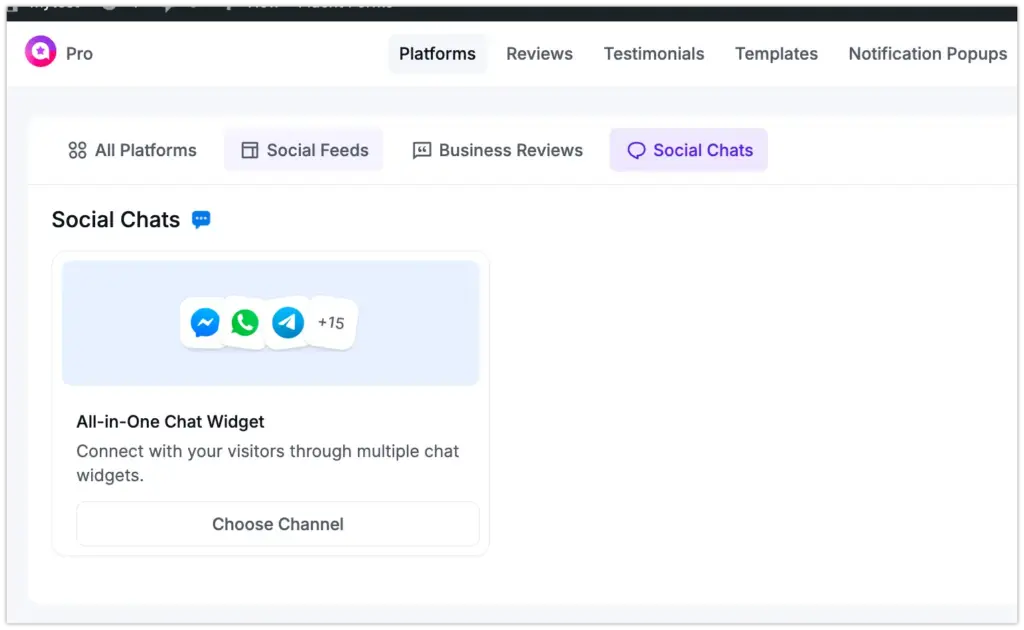Open the Notification Popups section
The width and height of the screenshot is (1024, 630).
927,54
